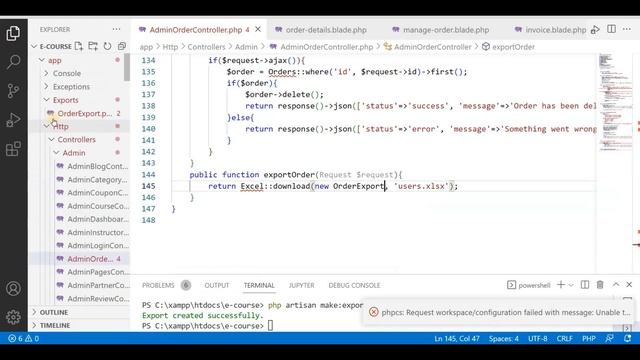This screenshot has height=360, width=640.
Task: Collapse all folders in Explorer
Action: tap(122, 46)
